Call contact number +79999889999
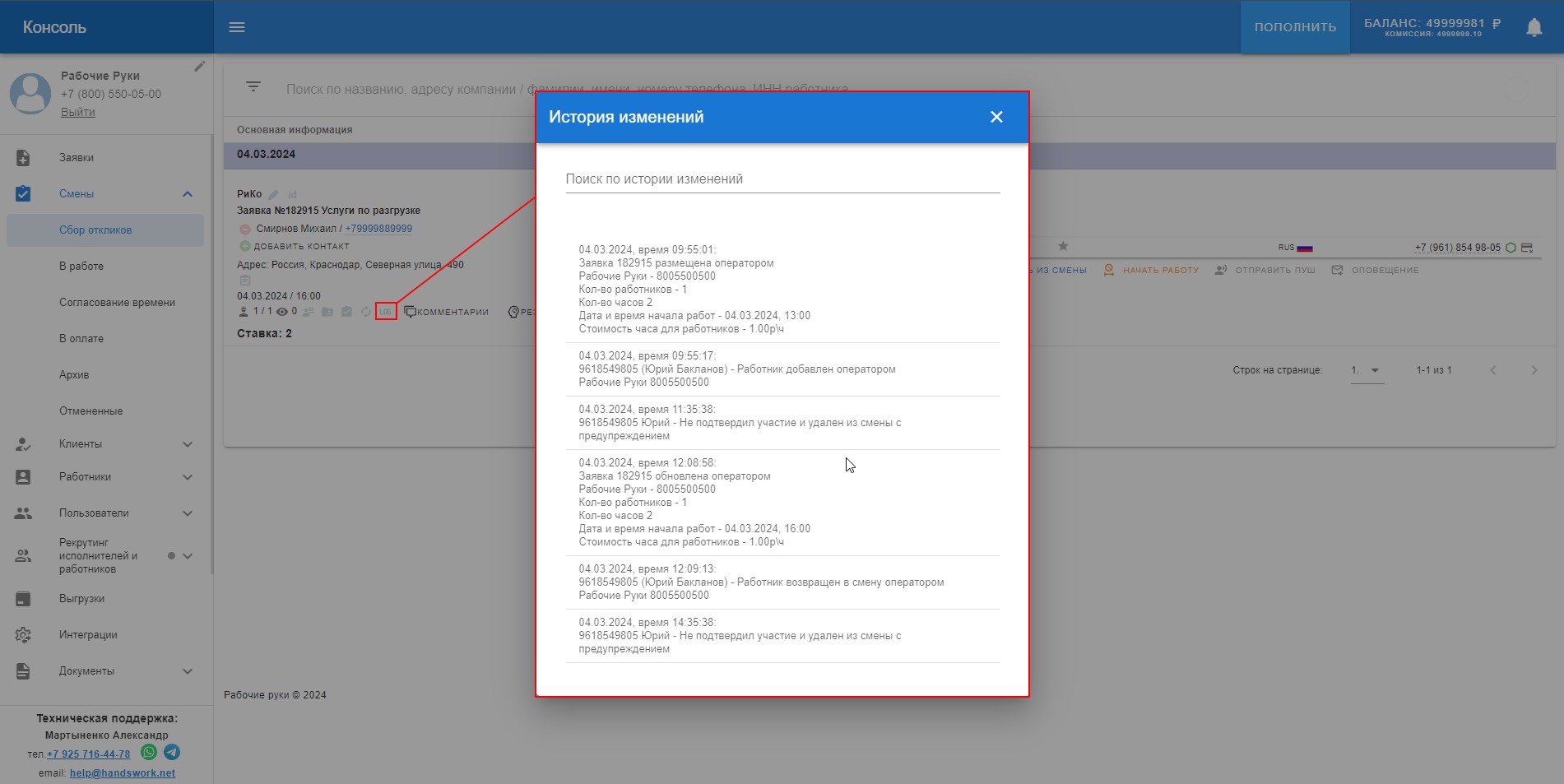The height and width of the screenshot is (784, 1564). point(378,229)
